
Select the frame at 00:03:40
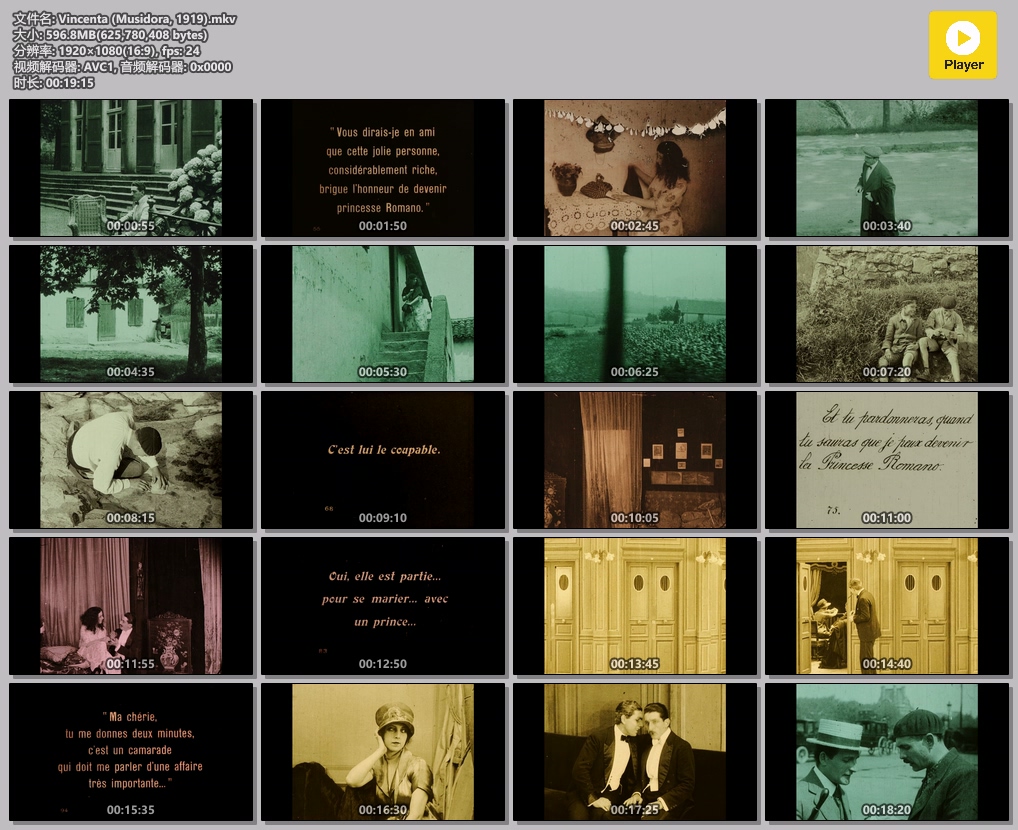pyautogui.click(x=887, y=168)
